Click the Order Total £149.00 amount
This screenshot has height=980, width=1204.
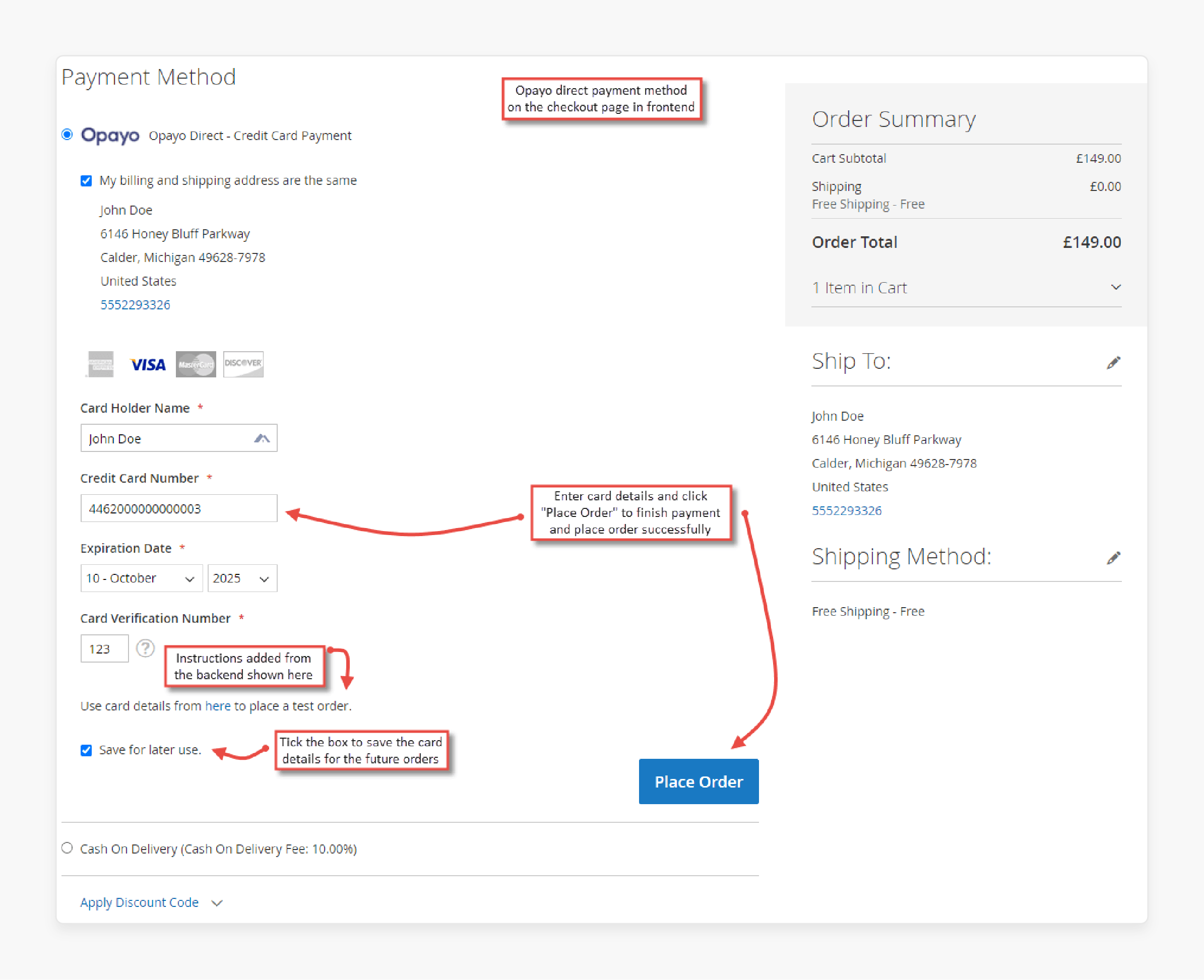click(x=1092, y=242)
